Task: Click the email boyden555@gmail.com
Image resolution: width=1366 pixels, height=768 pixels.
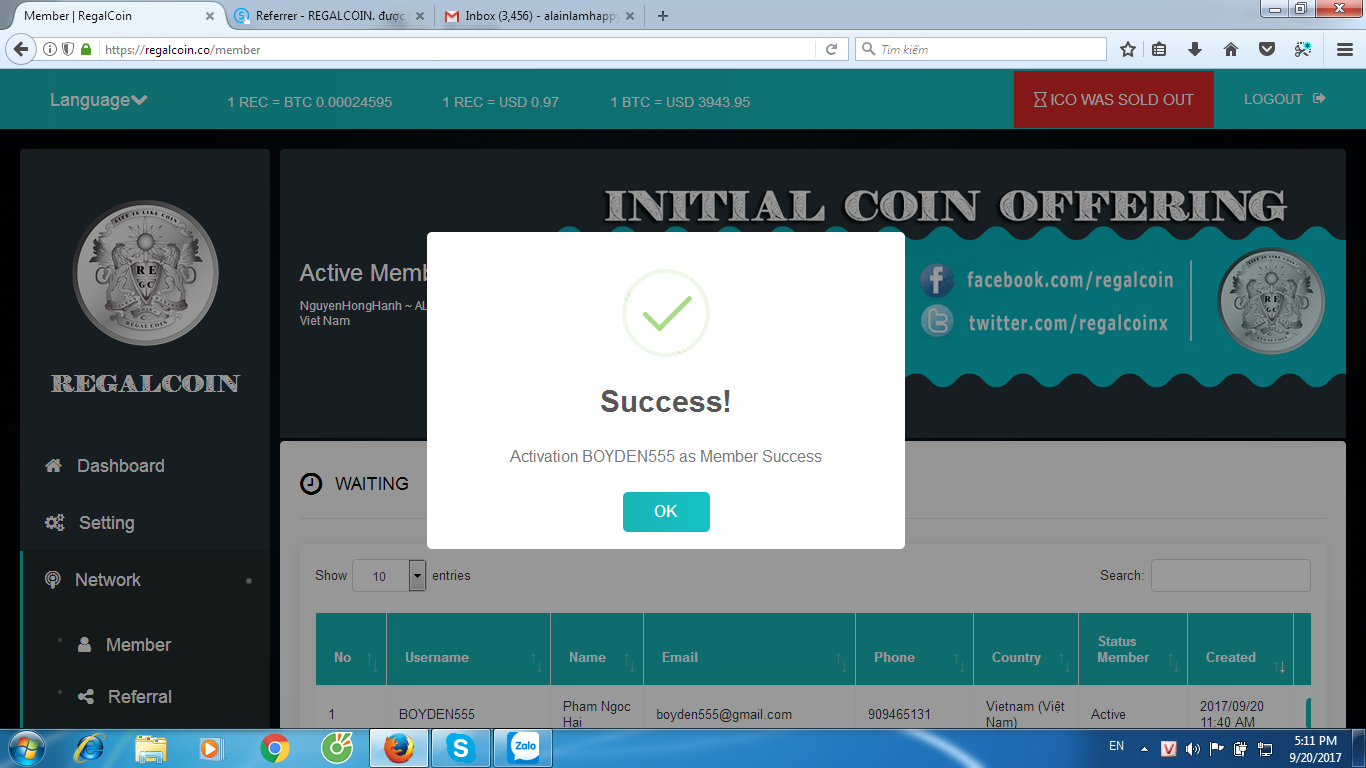Action: tap(724, 714)
